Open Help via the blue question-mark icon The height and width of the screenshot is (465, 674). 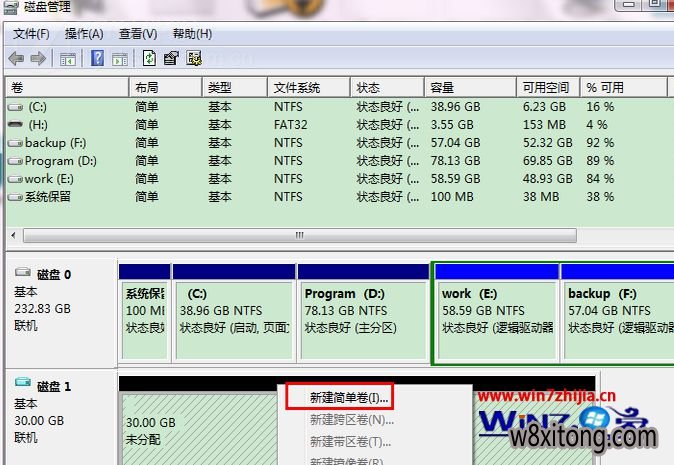point(97,58)
